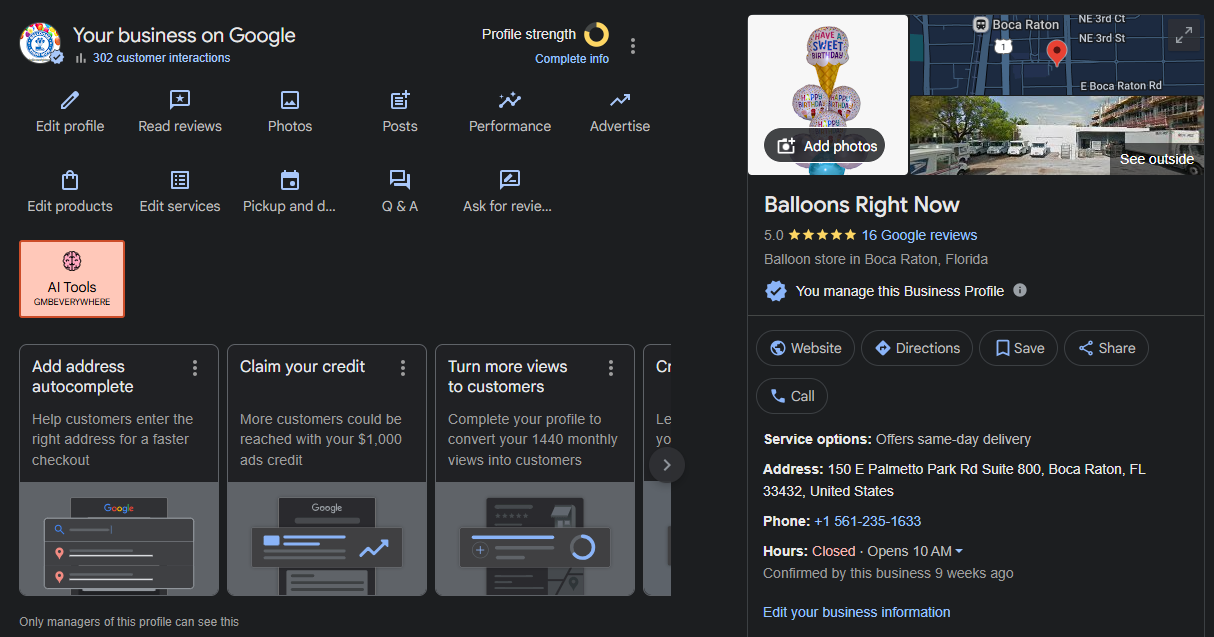This screenshot has width=1214, height=637.
Task: Open the Posts icon
Action: coord(400,101)
